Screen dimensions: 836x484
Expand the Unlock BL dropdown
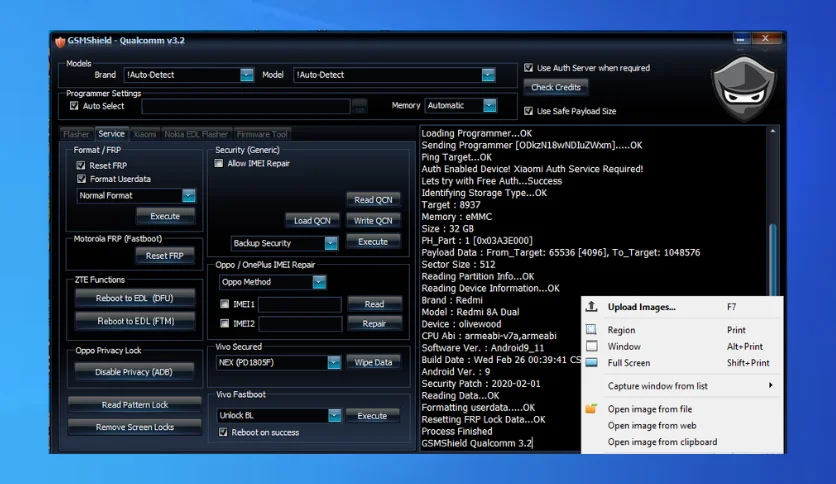(334, 415)
